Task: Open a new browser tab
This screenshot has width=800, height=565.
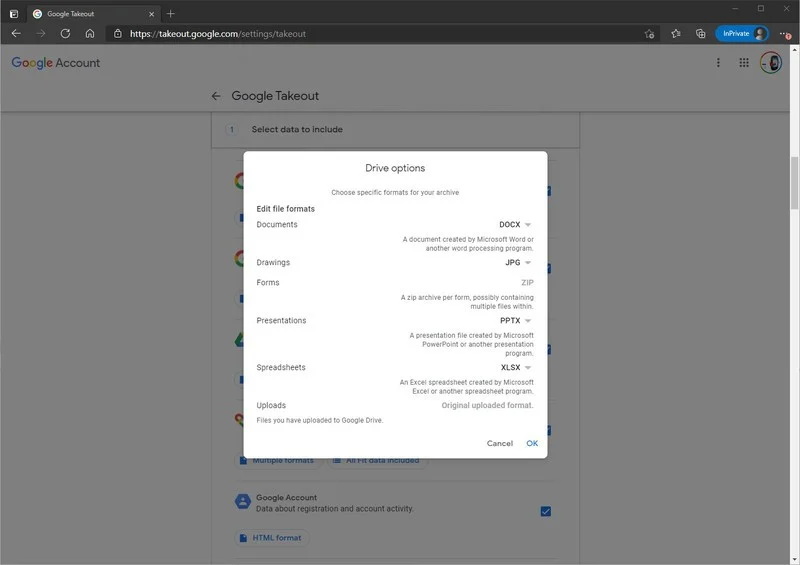Action: [x=170, y=14]
